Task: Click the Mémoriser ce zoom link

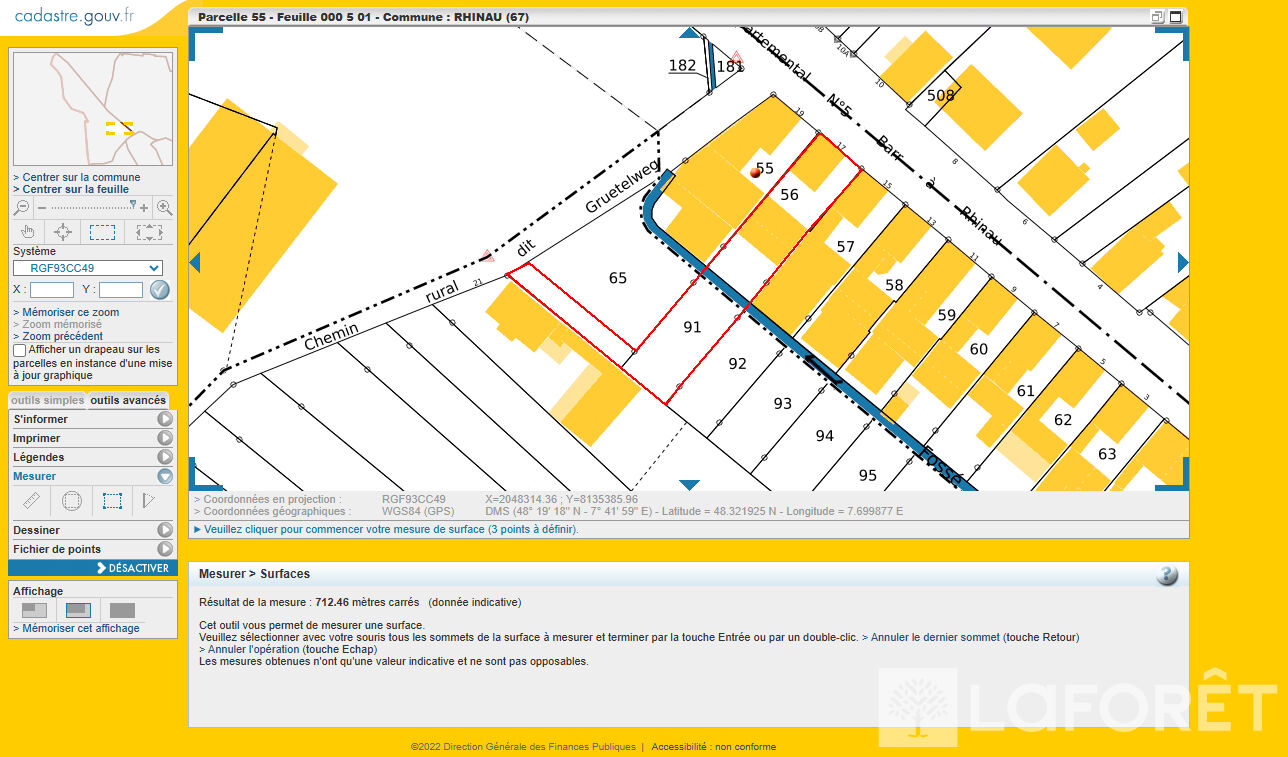Action: click(70, 312)
